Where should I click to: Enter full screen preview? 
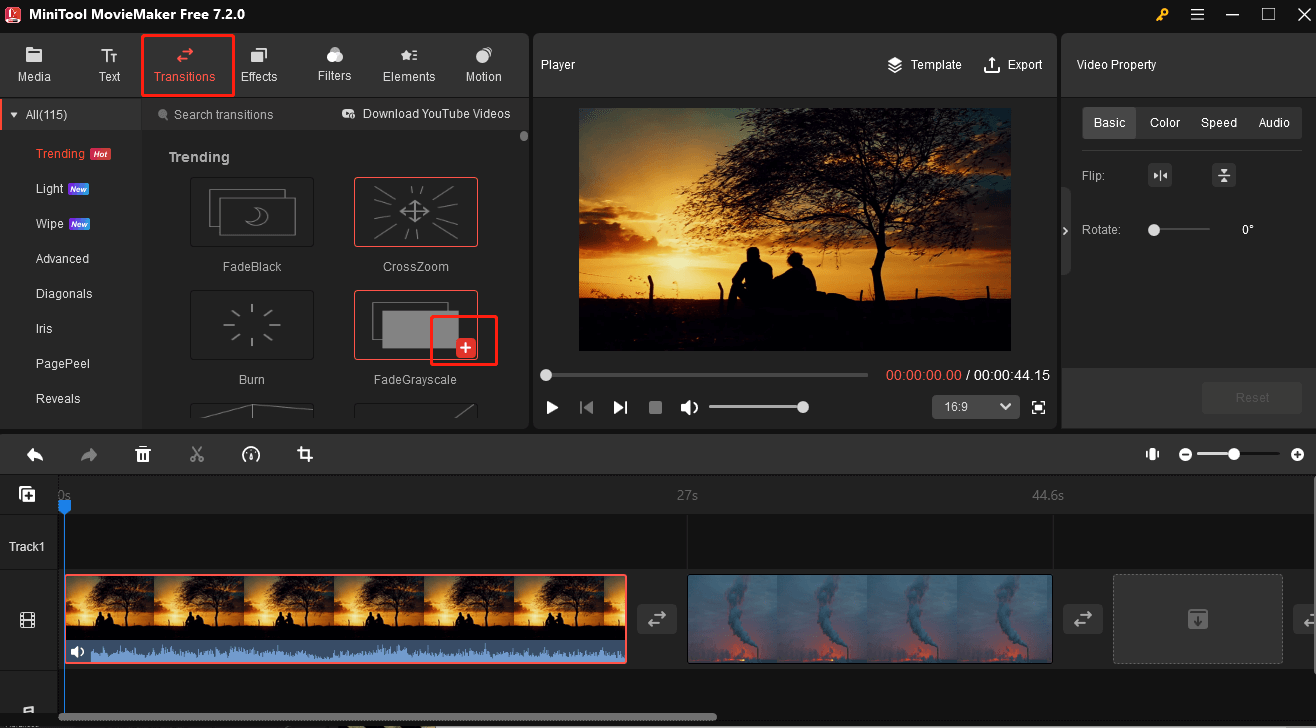tap(1039, 407)
